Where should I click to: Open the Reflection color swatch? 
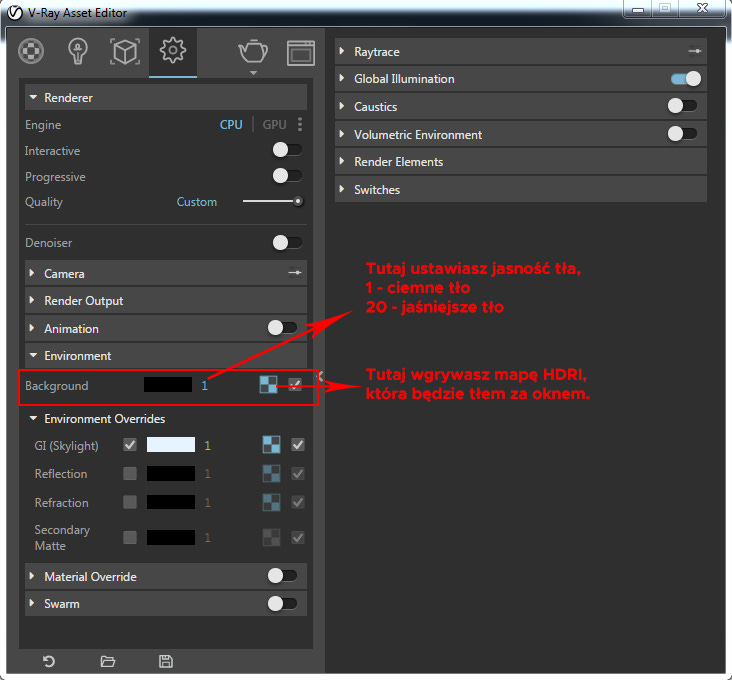pos(171,473)
